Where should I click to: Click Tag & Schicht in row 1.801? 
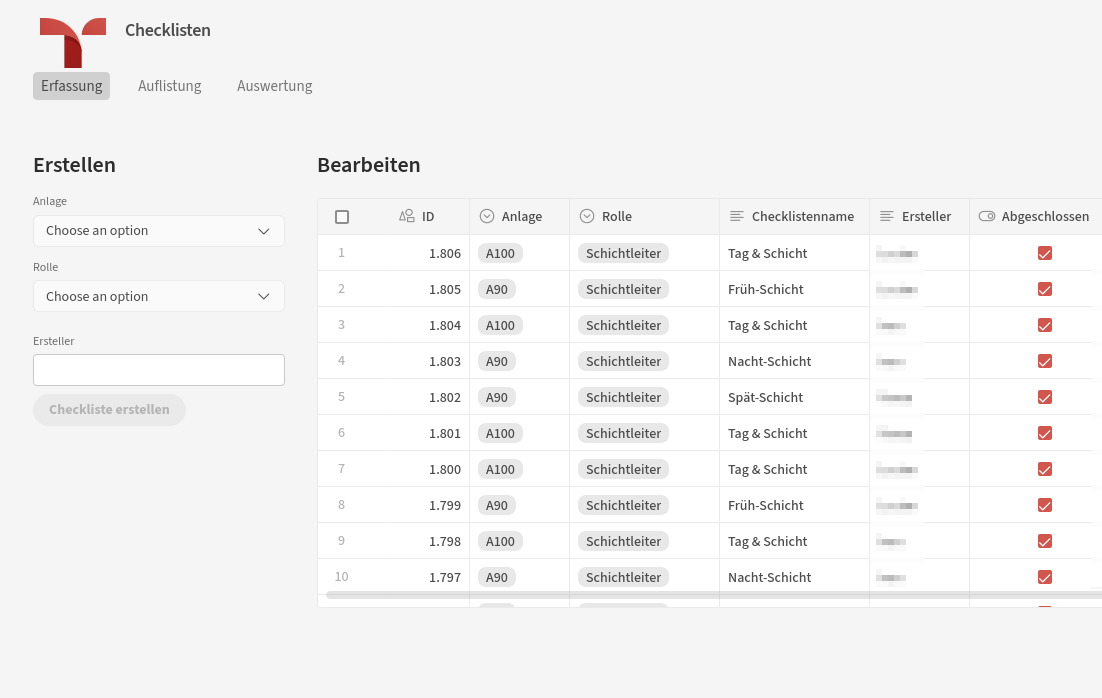click(767, 433)
